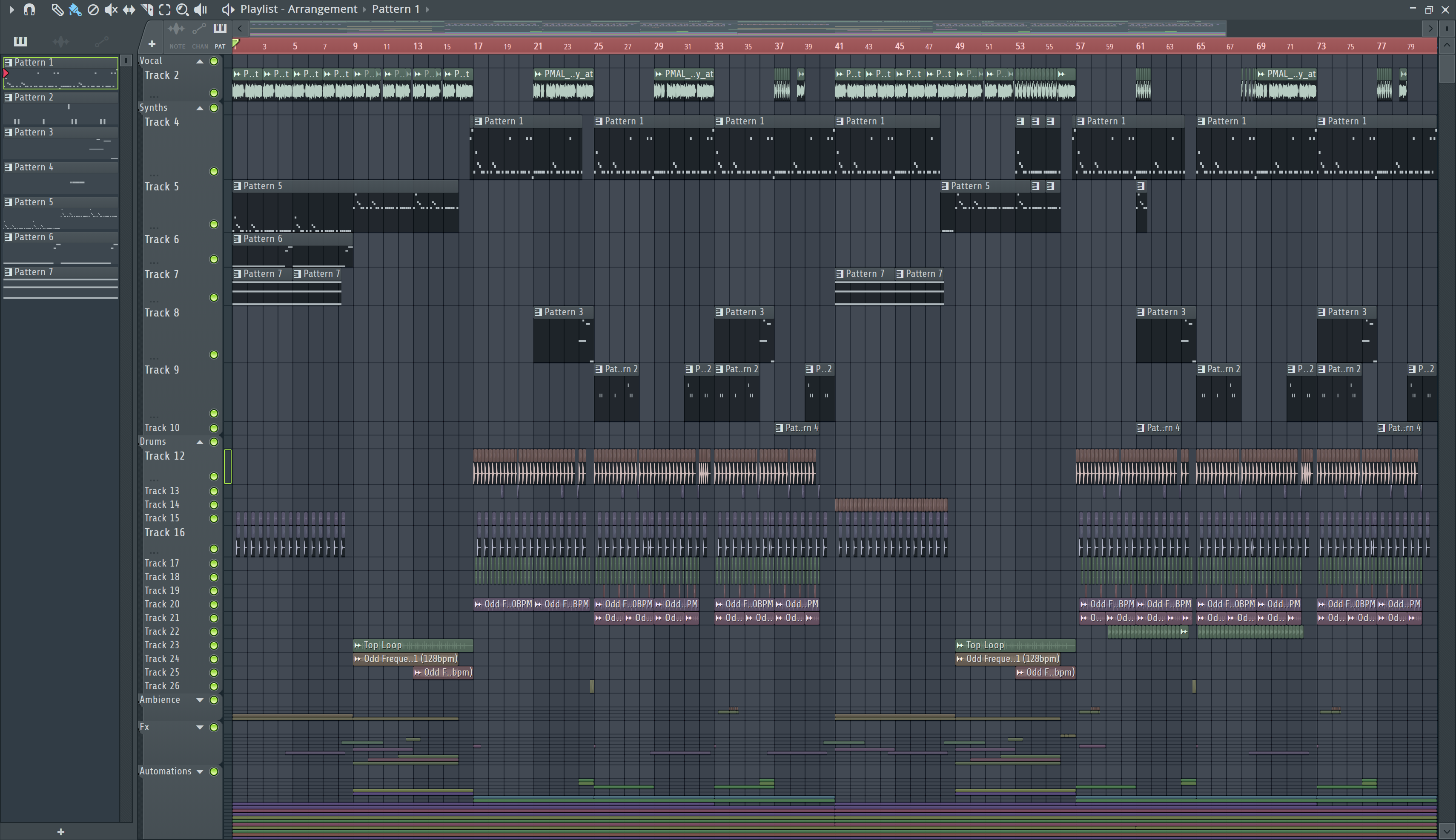This screenshot has width=1456, height=840.
Task: Show audio clips in the picker panel
Action: [60, 41]
